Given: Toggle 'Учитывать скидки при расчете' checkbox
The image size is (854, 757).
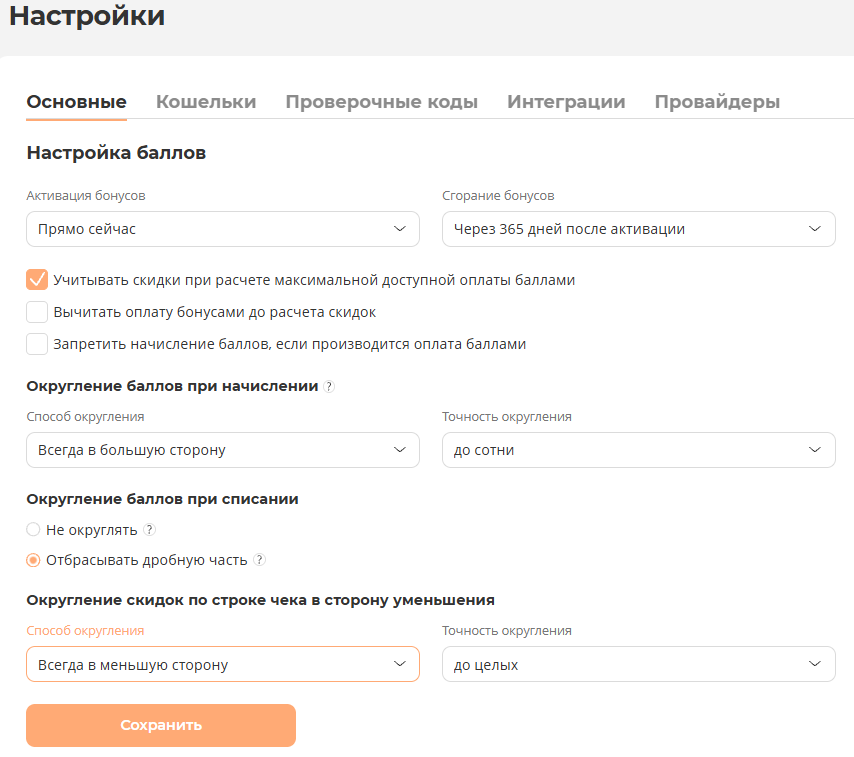Looking at the screenshot, I should [x=38, y=280].
